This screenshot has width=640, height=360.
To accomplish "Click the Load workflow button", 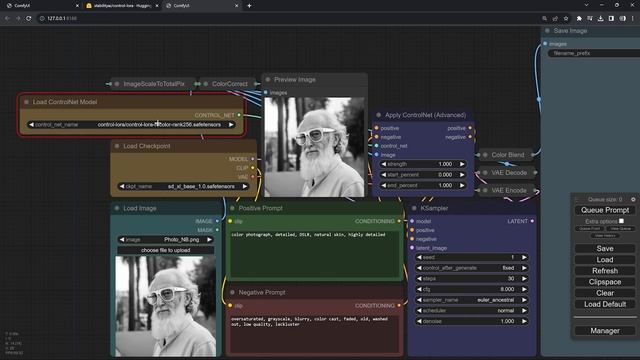I will coord(604,260).
